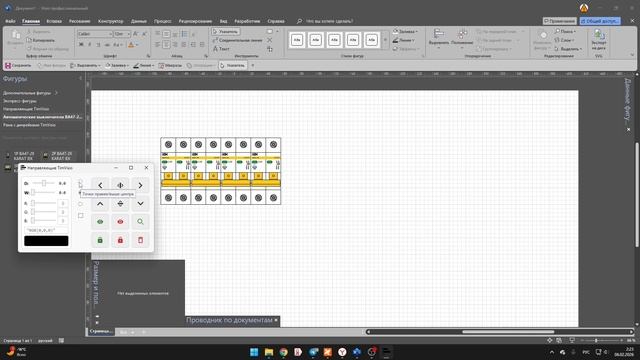This screenshot has height=360, width=640.
Task: Open the Вид ribbon tab
Action: click(x=223, y=21)
